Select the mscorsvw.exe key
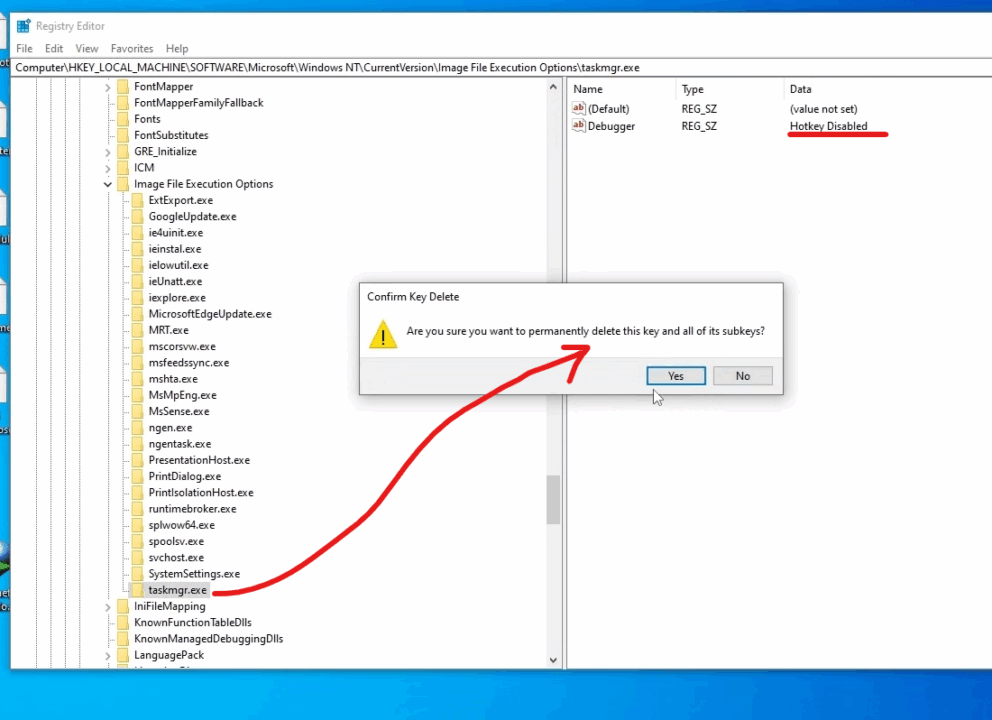 182,347
